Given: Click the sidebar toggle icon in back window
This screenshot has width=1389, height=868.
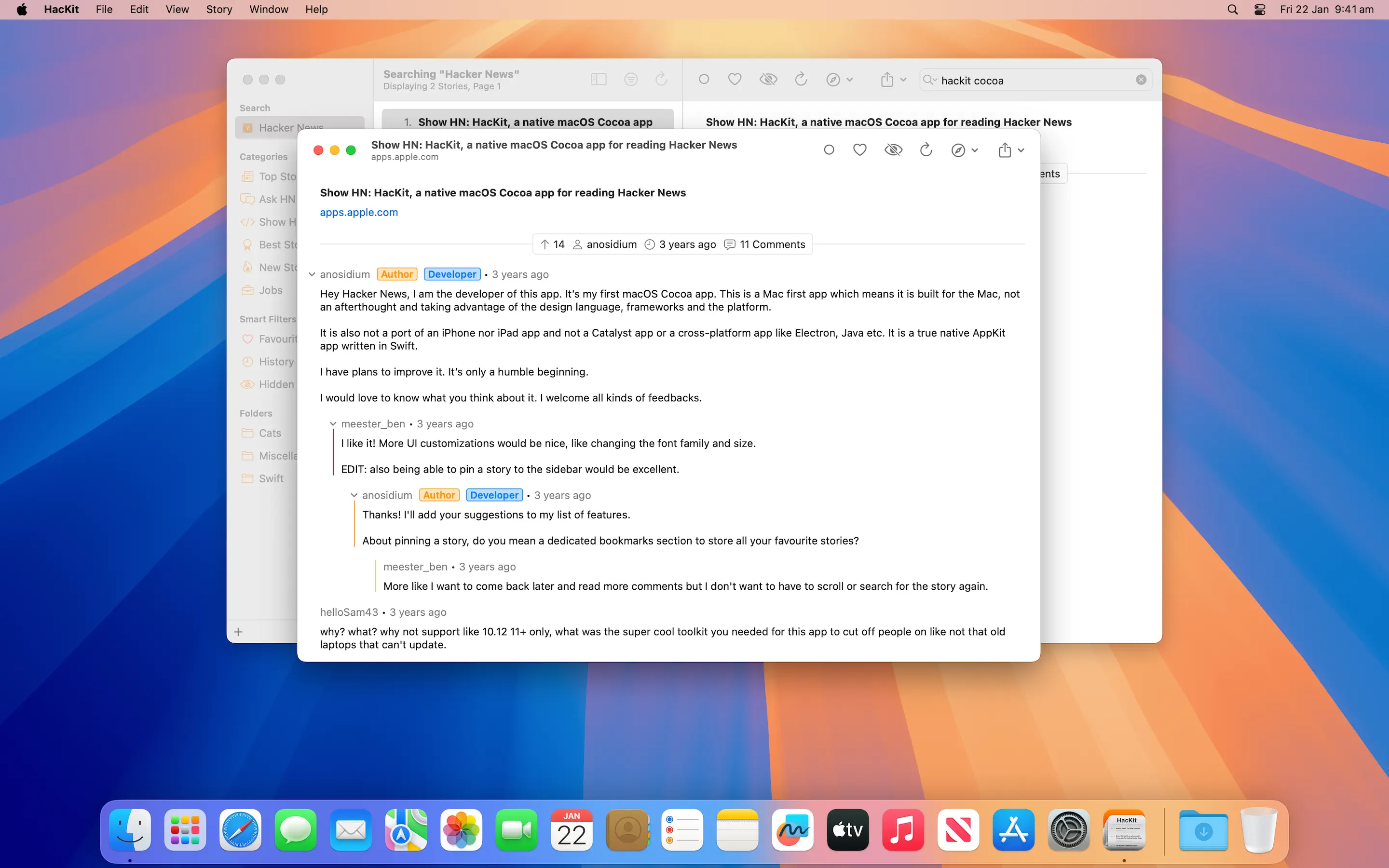Looking at the screenshot, I should point(598,79).
